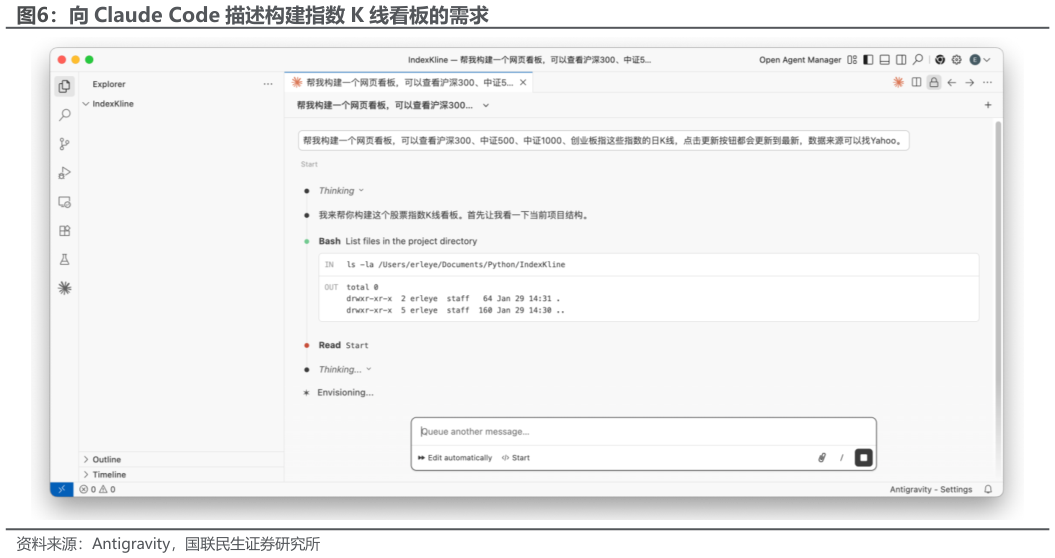This screenshot has height=558, width=1055.
Task: Toggle secondary sidebar visibility icon
Action: 901,60
